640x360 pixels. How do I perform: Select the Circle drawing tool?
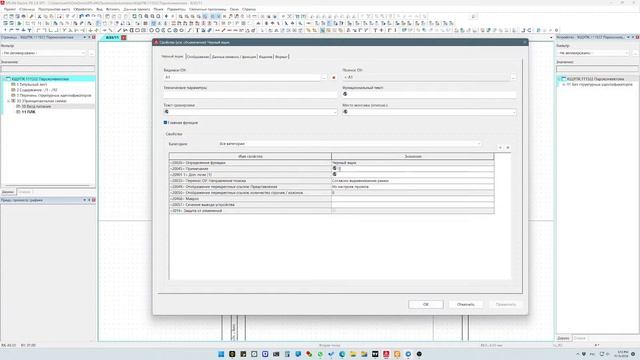(151, 30)
